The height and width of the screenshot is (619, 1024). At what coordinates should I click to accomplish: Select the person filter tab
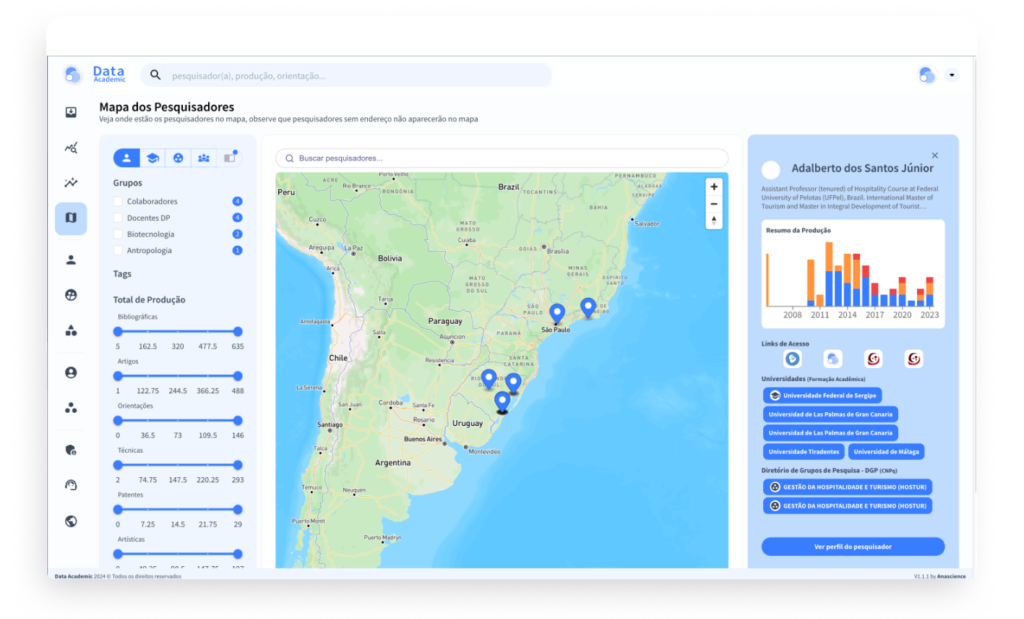pos(127,158)
